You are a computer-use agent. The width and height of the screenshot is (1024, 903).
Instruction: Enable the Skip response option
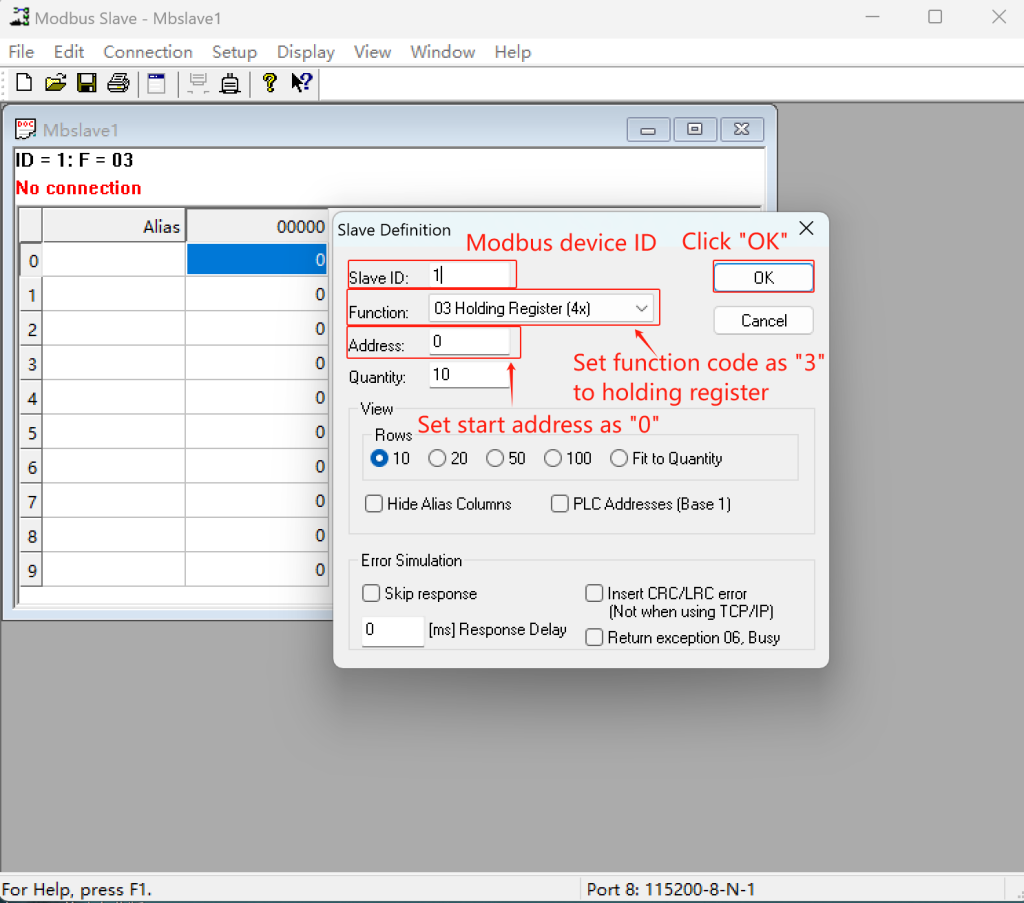(372, 593)
